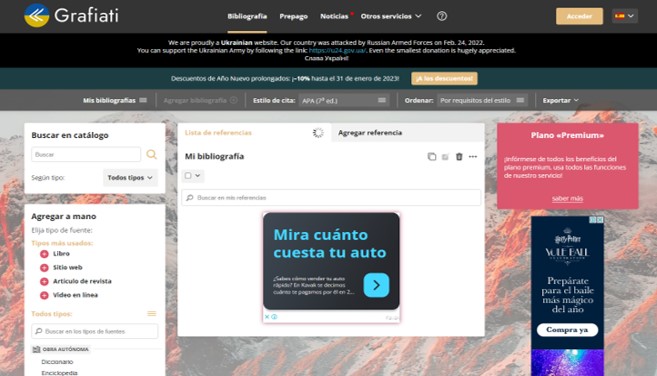Click the Kavak ad info icon
This screenshot has height=376, width=657.
(x=274, y=317)
